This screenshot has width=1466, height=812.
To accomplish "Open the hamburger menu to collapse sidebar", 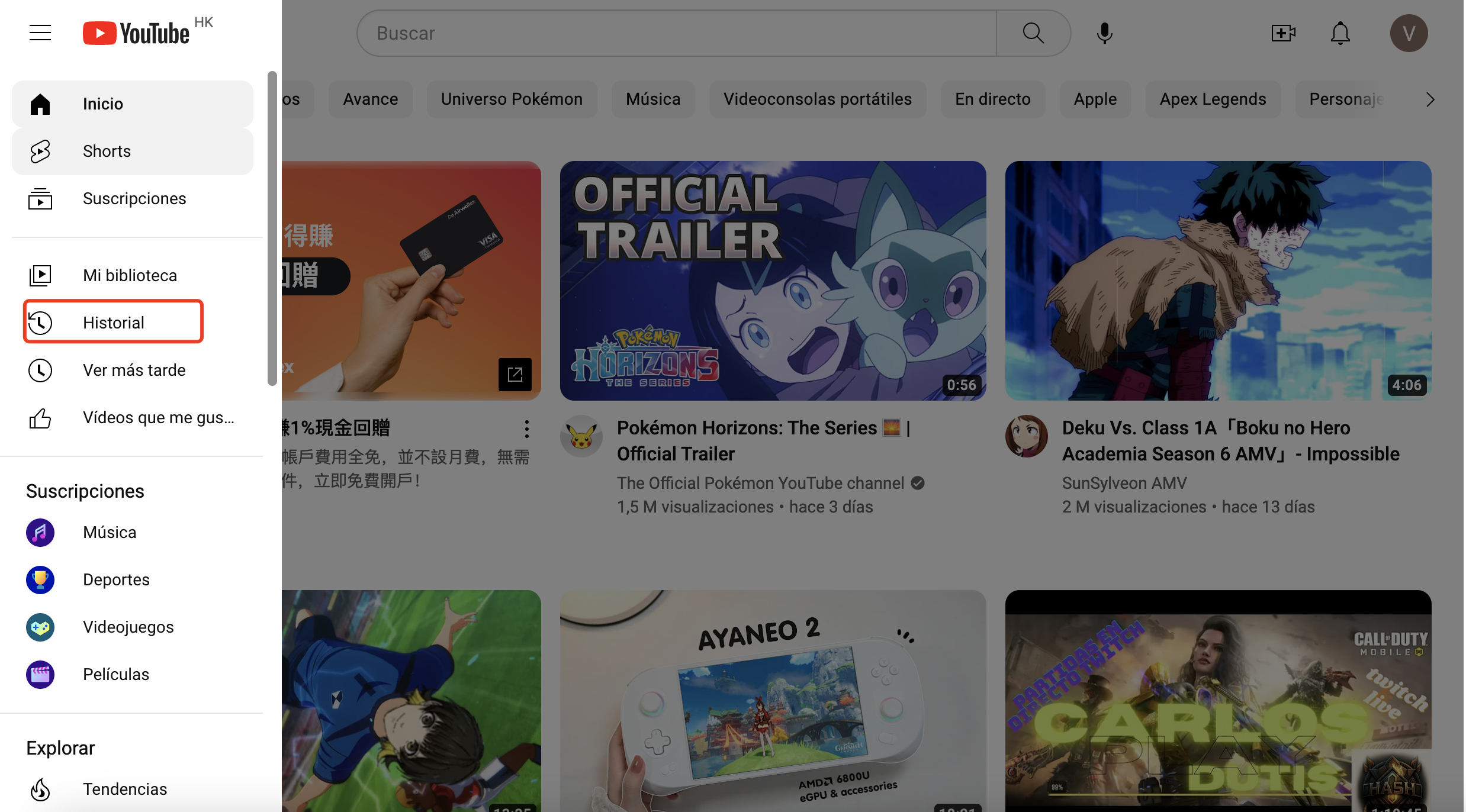I will (40, 33).
